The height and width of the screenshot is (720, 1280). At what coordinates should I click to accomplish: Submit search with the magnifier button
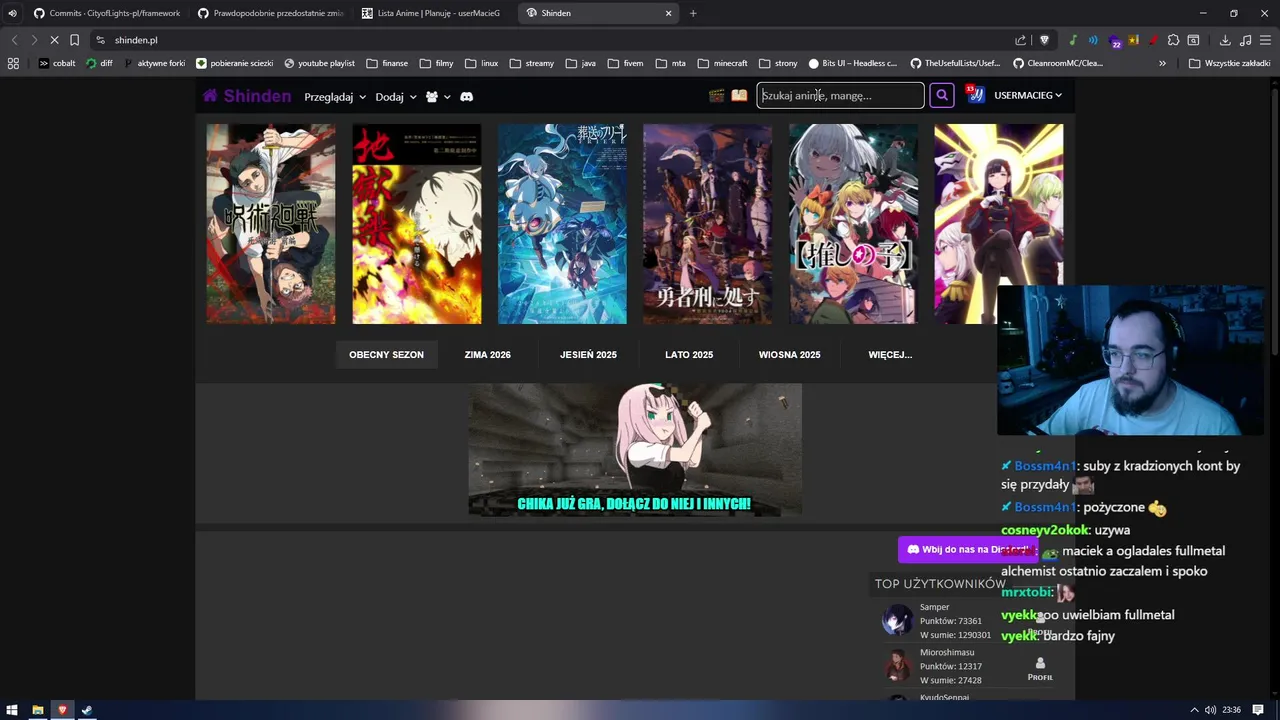[941, 95]
